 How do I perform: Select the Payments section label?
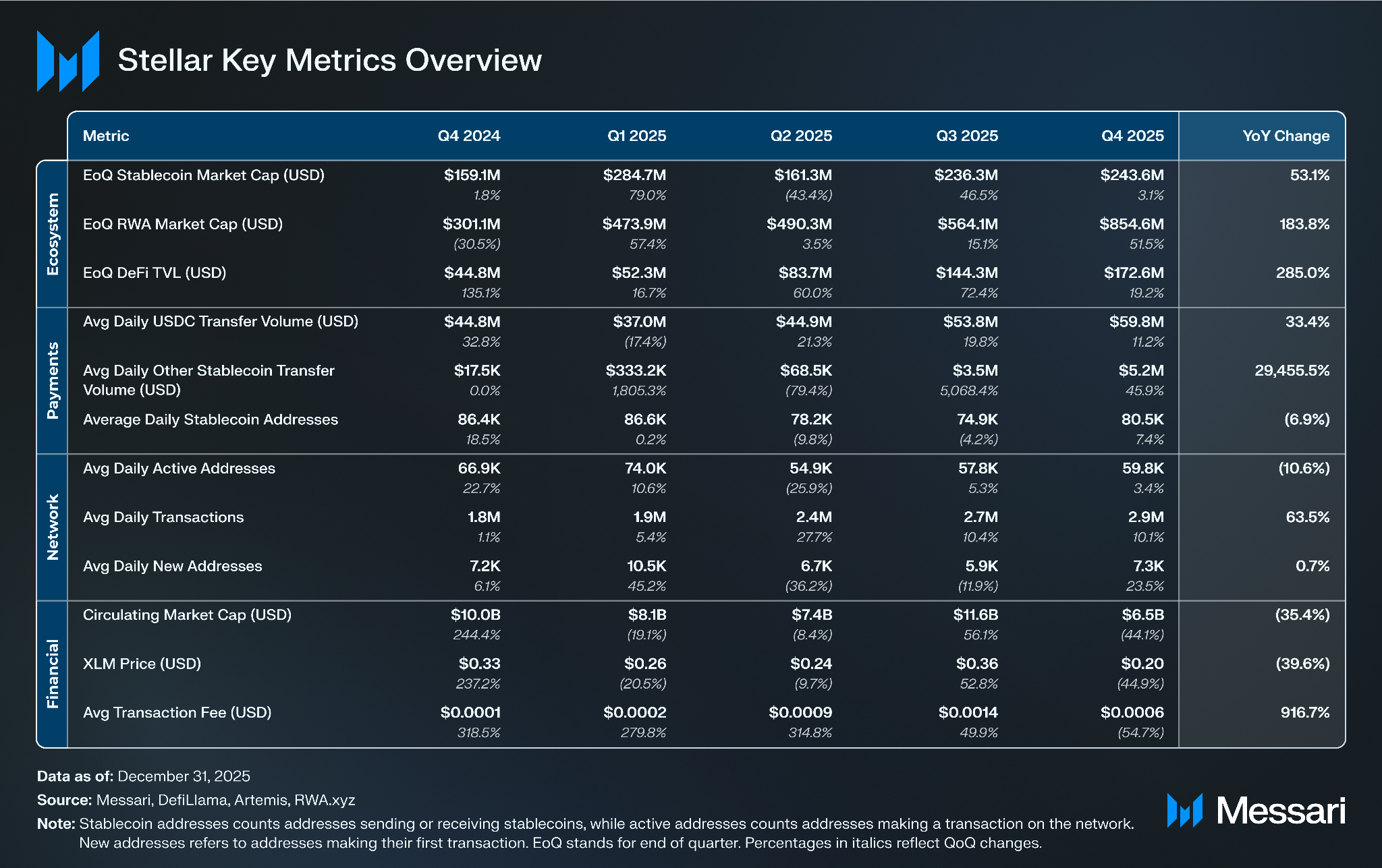pyautogui.click(x=53, y=380)
